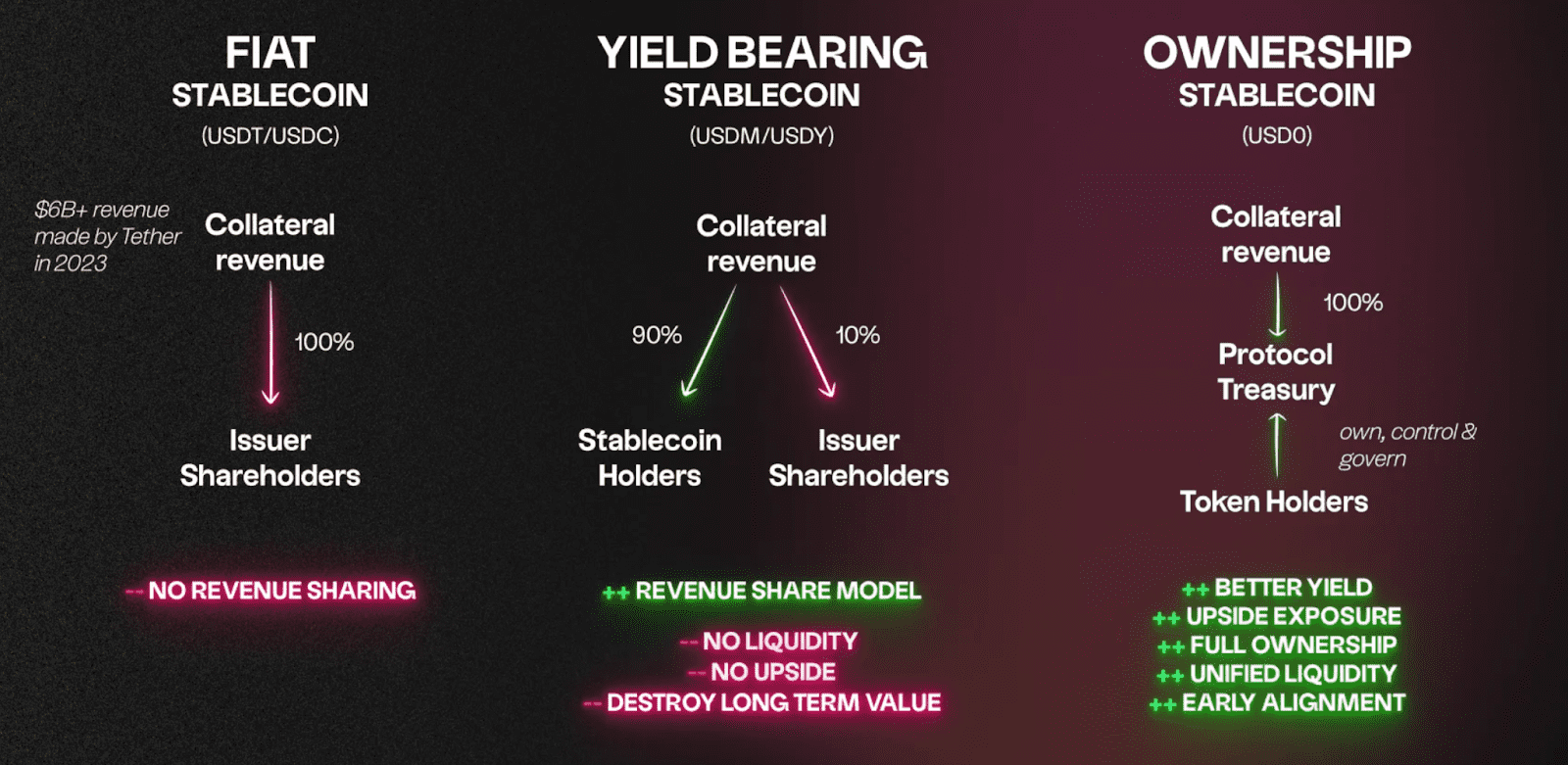Screen dimensions: 1568x765
Task: Click the pink 10% arrow to Issuer Shareholders
Action: pyautogui.click(x=807, y=341)
